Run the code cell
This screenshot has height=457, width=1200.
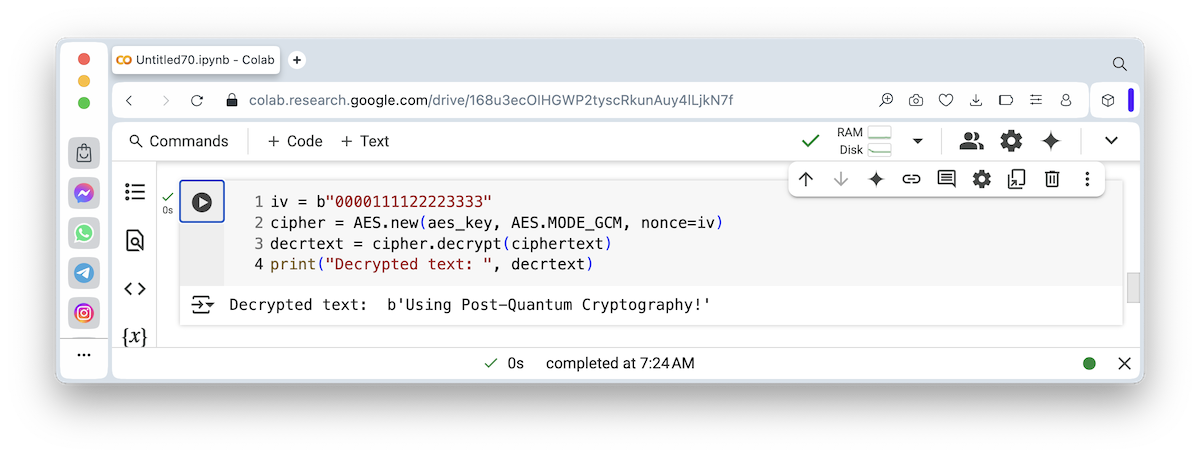point(202,202)
